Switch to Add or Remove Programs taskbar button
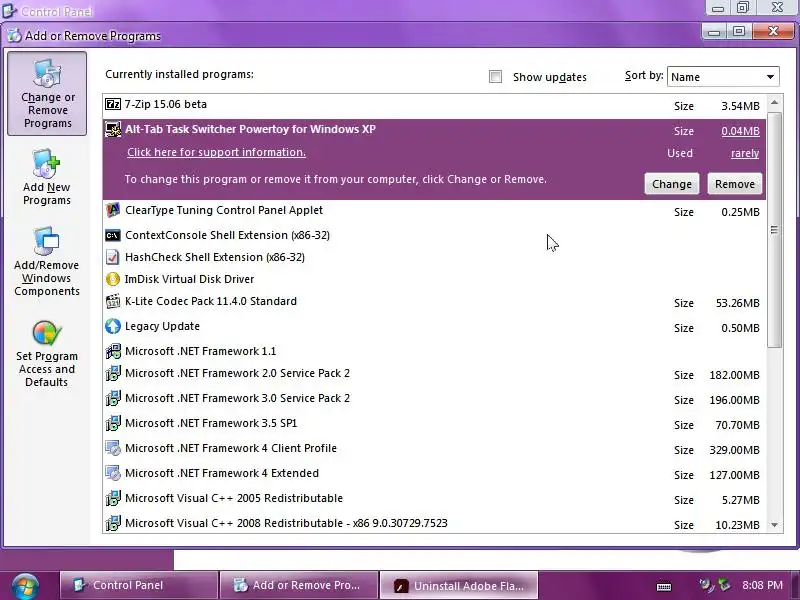The height and width of the screenshot is (600, 800). pyautogui.click(x=299, y=585)
